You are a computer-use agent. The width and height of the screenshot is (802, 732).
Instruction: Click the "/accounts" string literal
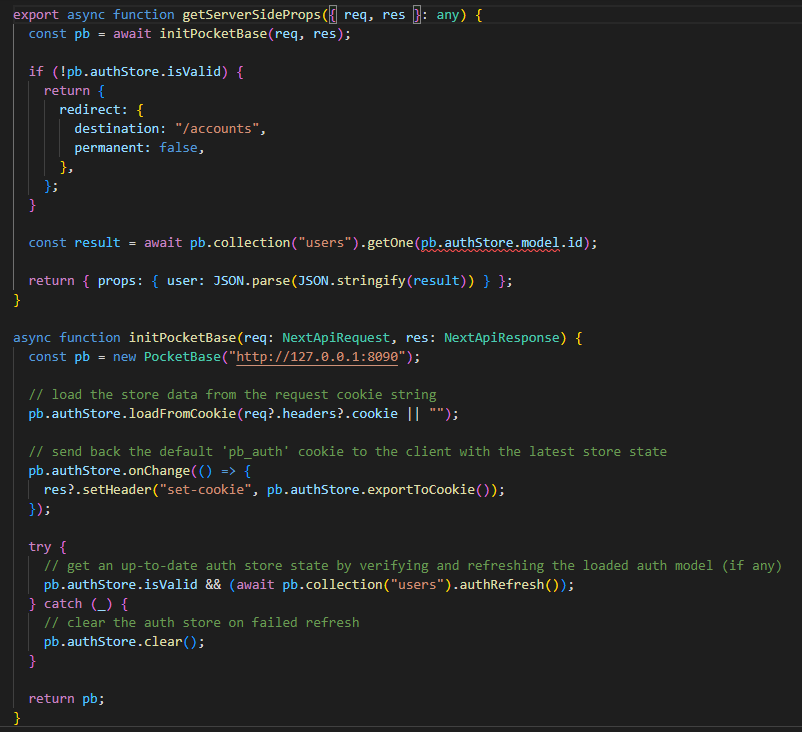click(217, 128)
